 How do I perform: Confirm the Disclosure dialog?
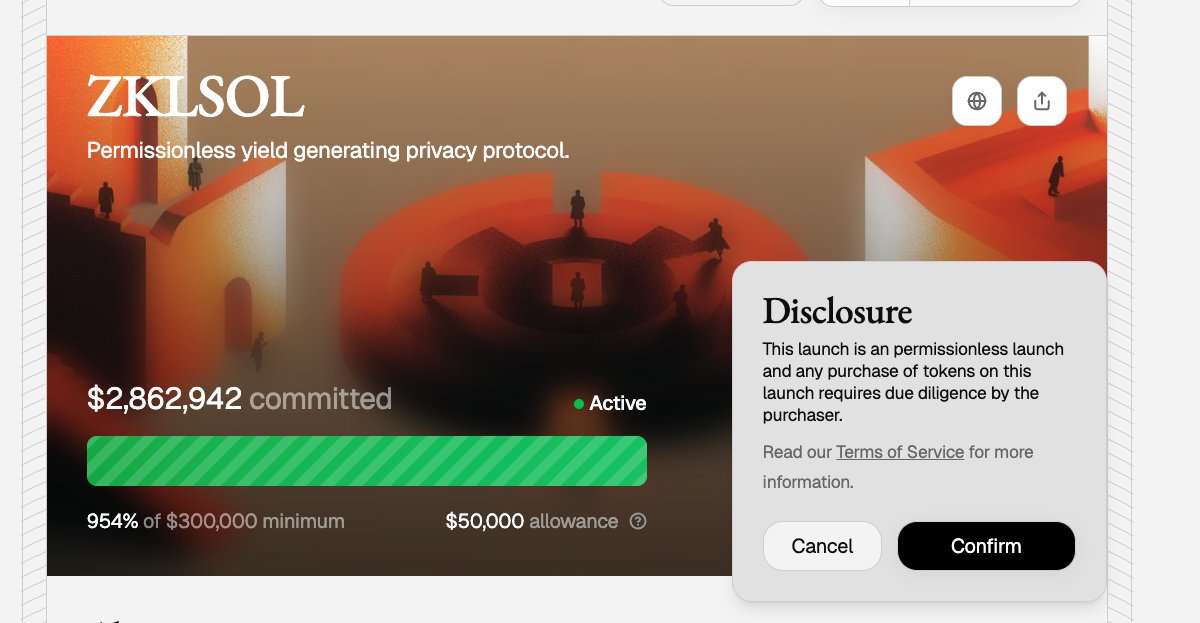[986, 546]
